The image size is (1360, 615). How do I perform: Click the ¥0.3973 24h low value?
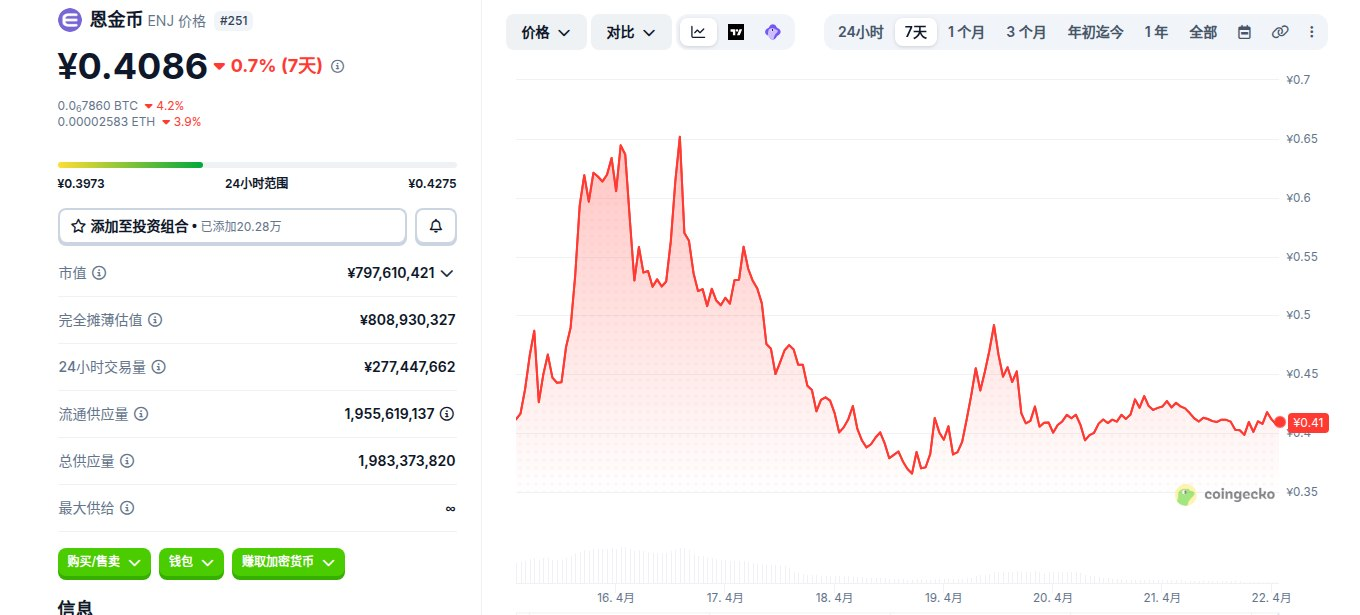coord(81,184)
